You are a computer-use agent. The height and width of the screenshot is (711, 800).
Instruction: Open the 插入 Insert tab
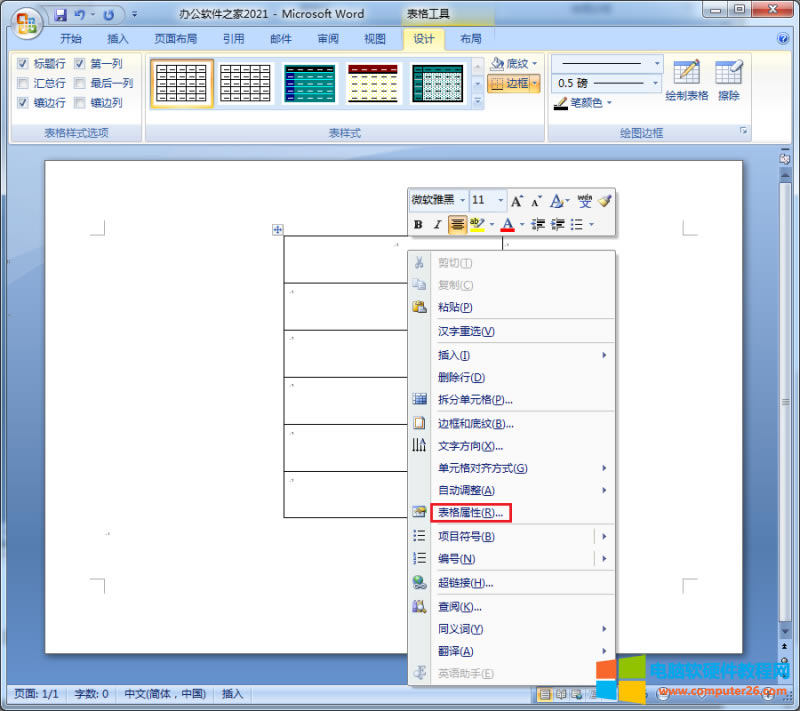(x=117, y=39)
